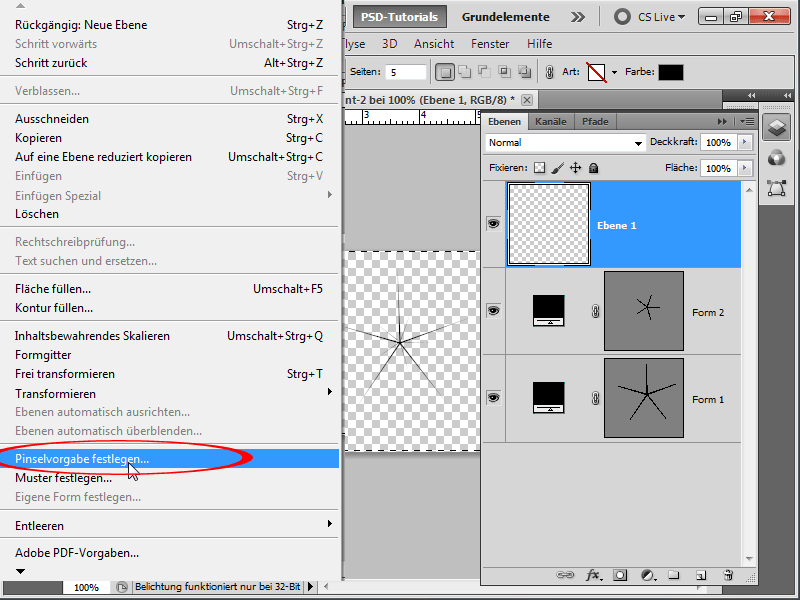Click the Form 2 vector mask thumbnail

pyautogui.click(x=644, y=311)
